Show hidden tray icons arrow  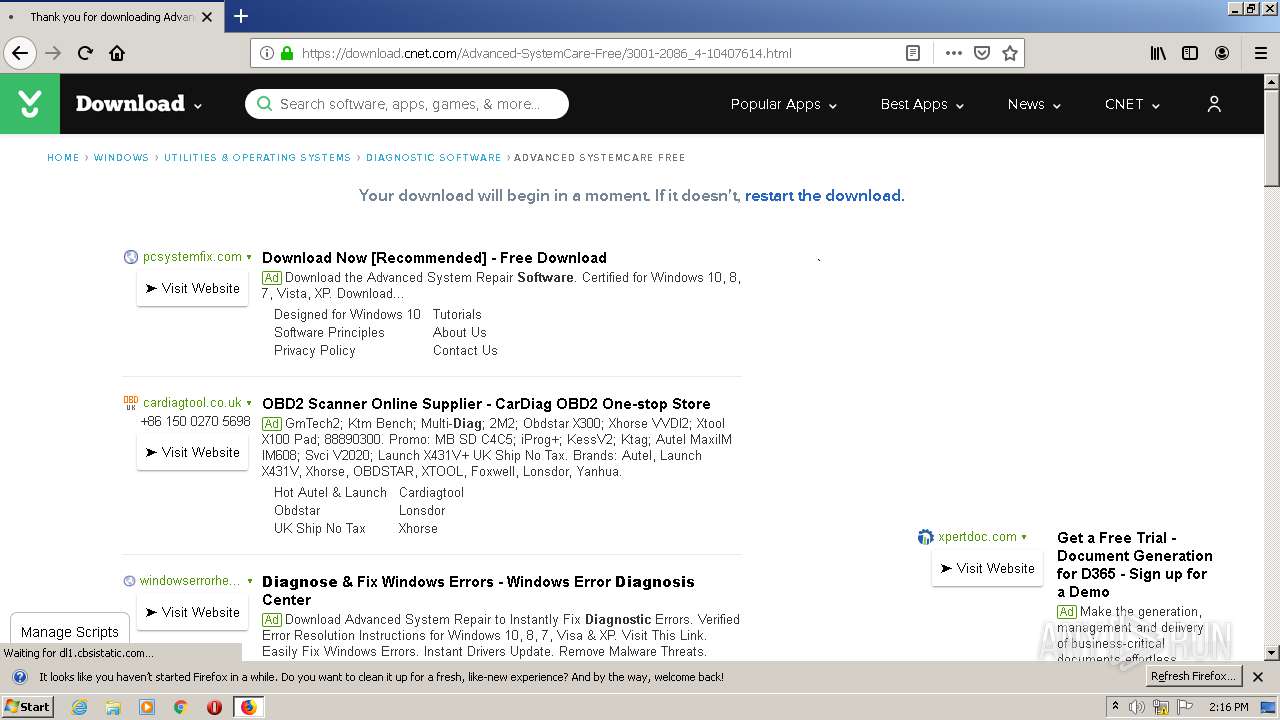[x=1115, y=707]
